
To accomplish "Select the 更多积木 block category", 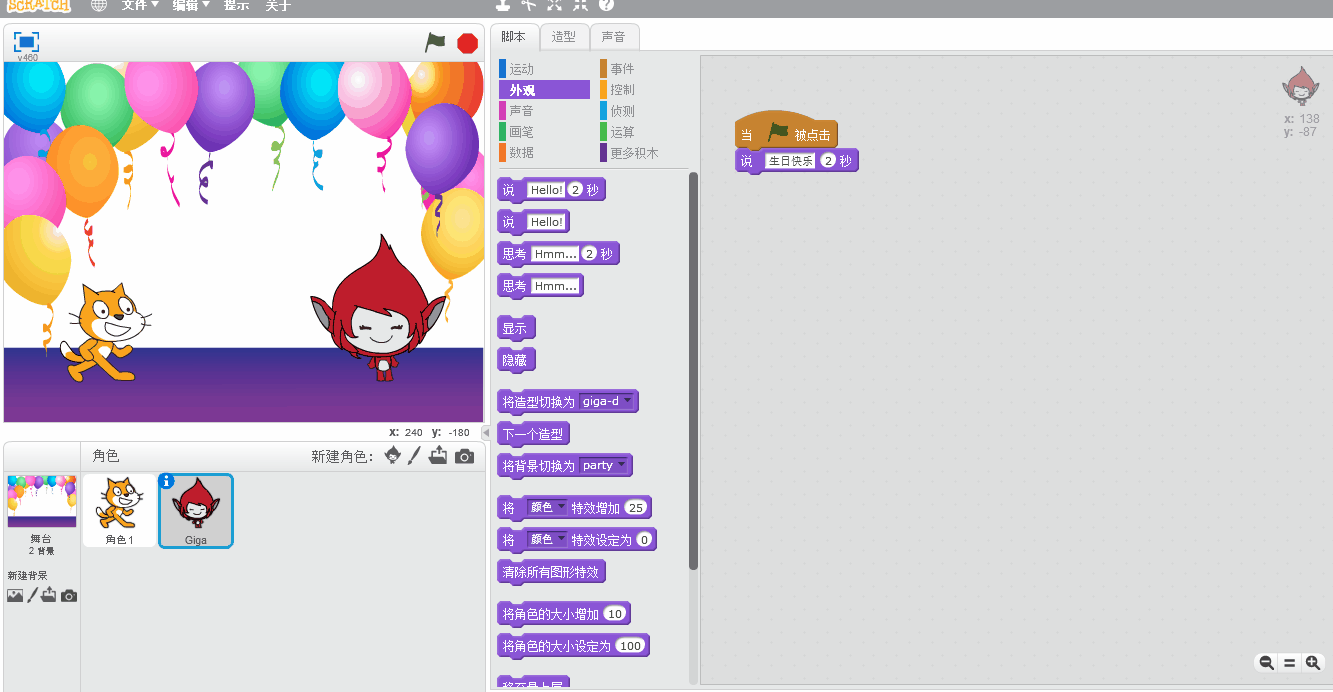I will pos(644,153).
